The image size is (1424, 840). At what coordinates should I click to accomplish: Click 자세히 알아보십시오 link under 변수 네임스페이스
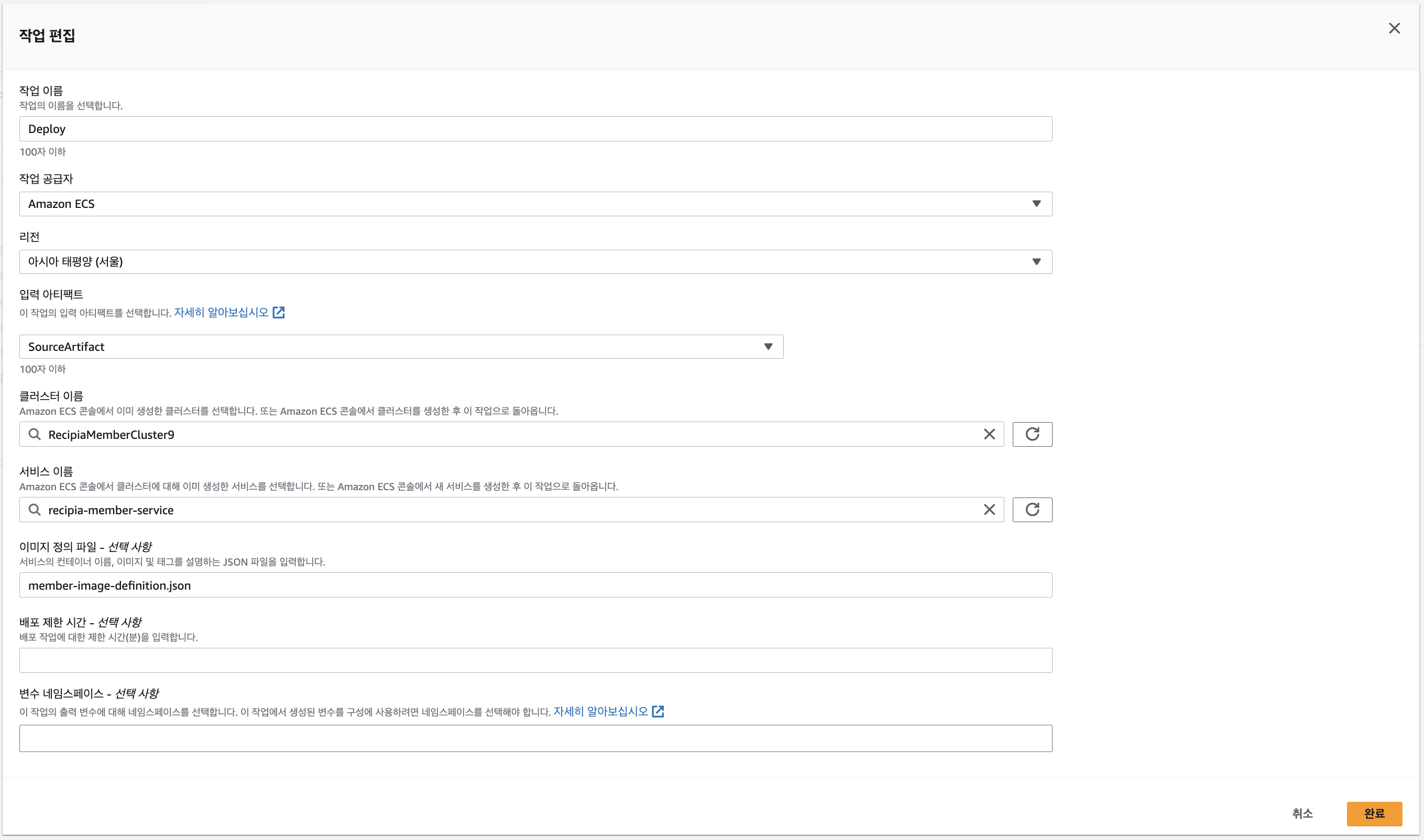[x=600, y=712]
